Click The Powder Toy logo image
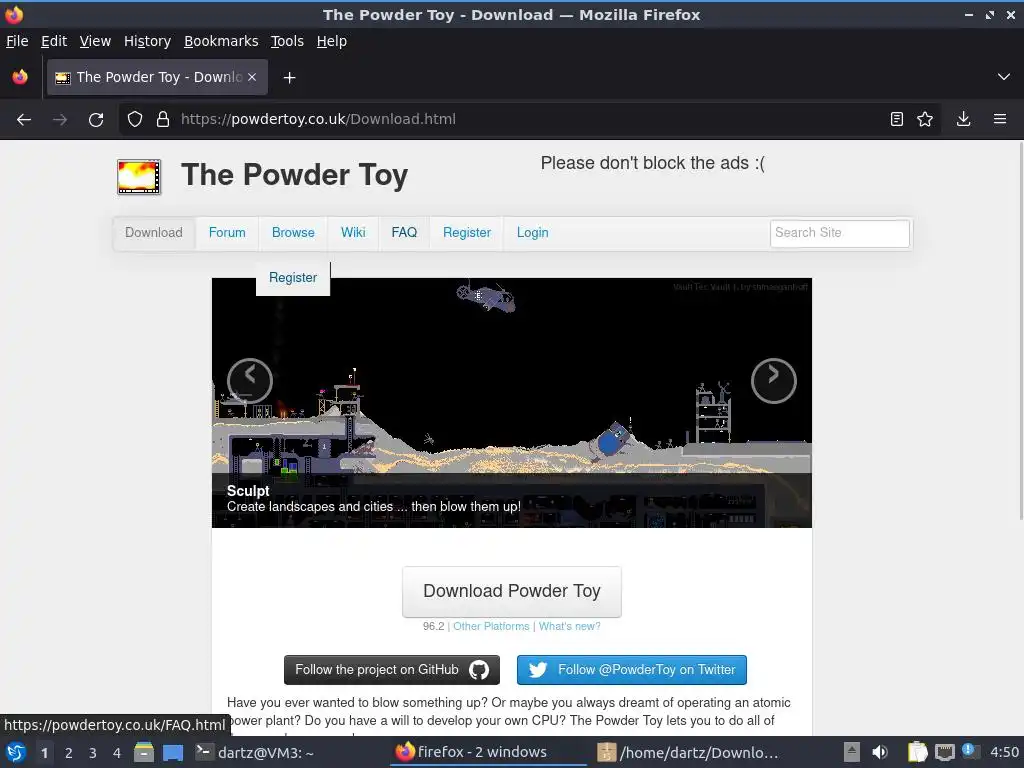The width and height of the screenshot is (1024, 768). 138,177
